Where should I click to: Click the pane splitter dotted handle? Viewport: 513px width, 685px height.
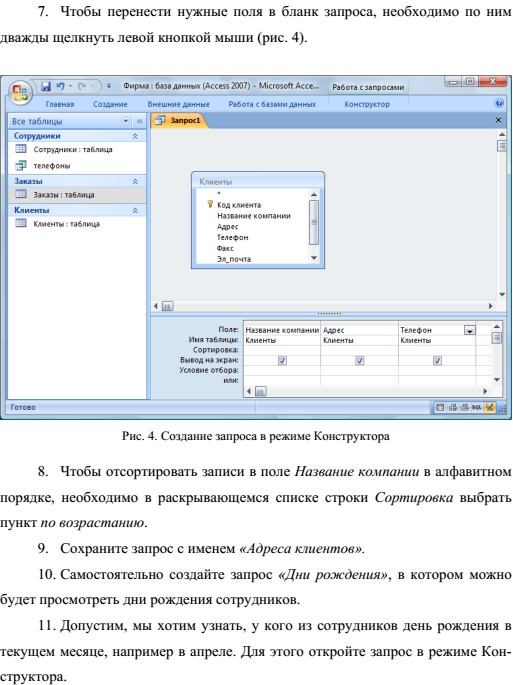(x=329, y=314)
